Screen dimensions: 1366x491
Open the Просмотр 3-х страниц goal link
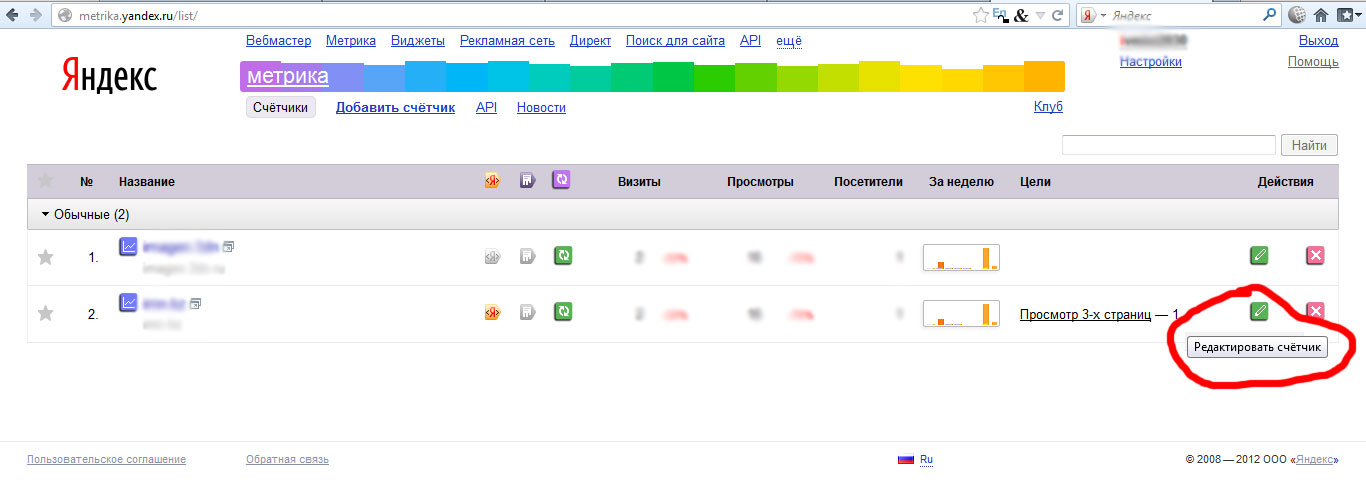coord(1085,315)
